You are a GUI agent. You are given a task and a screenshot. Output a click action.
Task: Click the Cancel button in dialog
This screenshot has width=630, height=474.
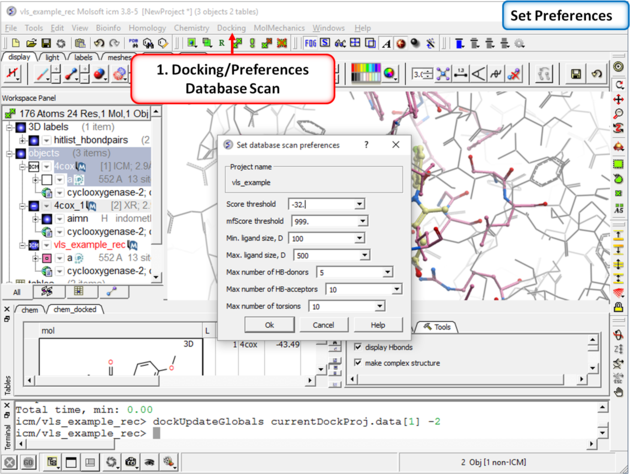(323, 325)
